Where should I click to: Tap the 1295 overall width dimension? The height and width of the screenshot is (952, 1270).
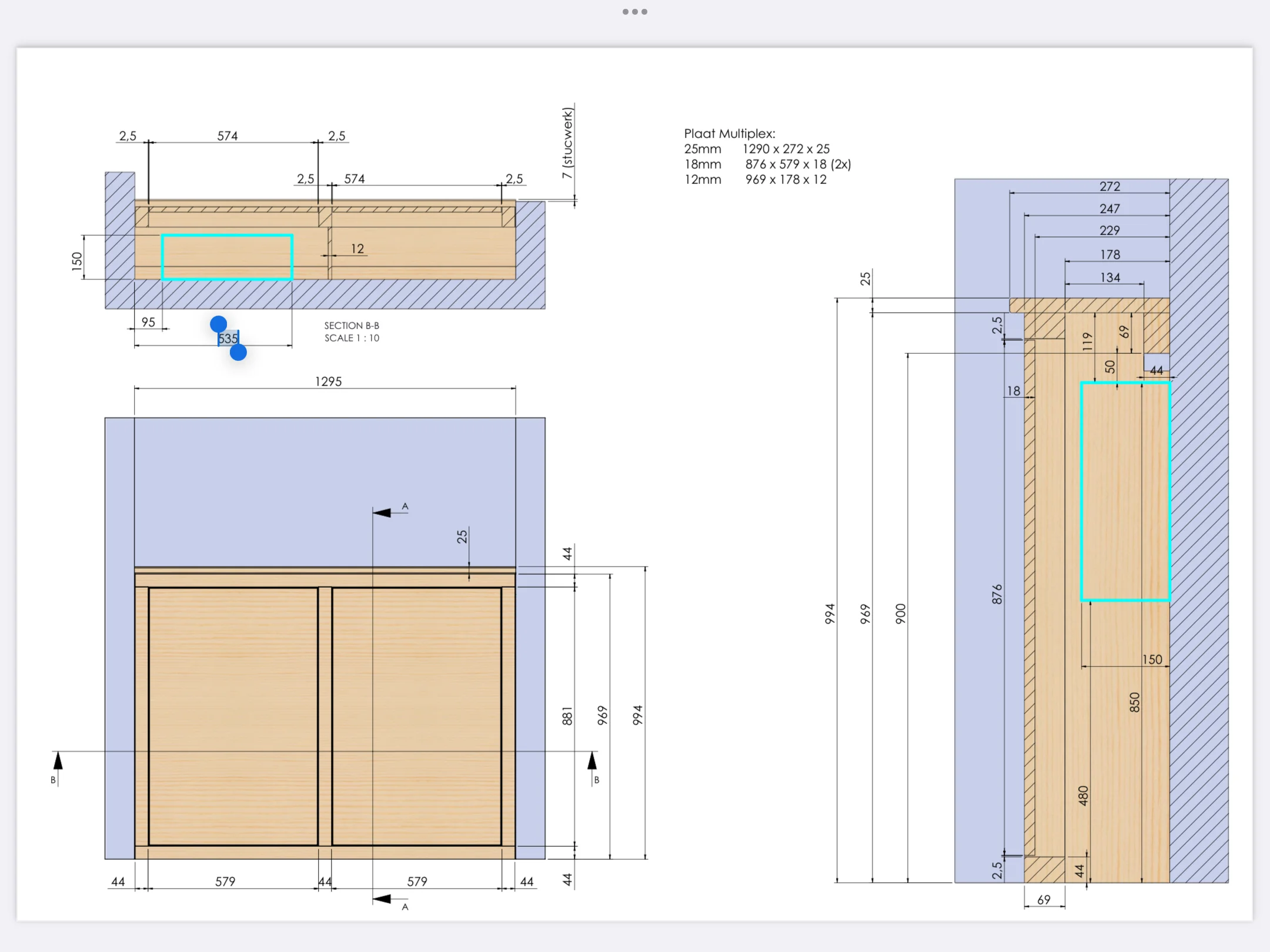click(x=328, y=381)
